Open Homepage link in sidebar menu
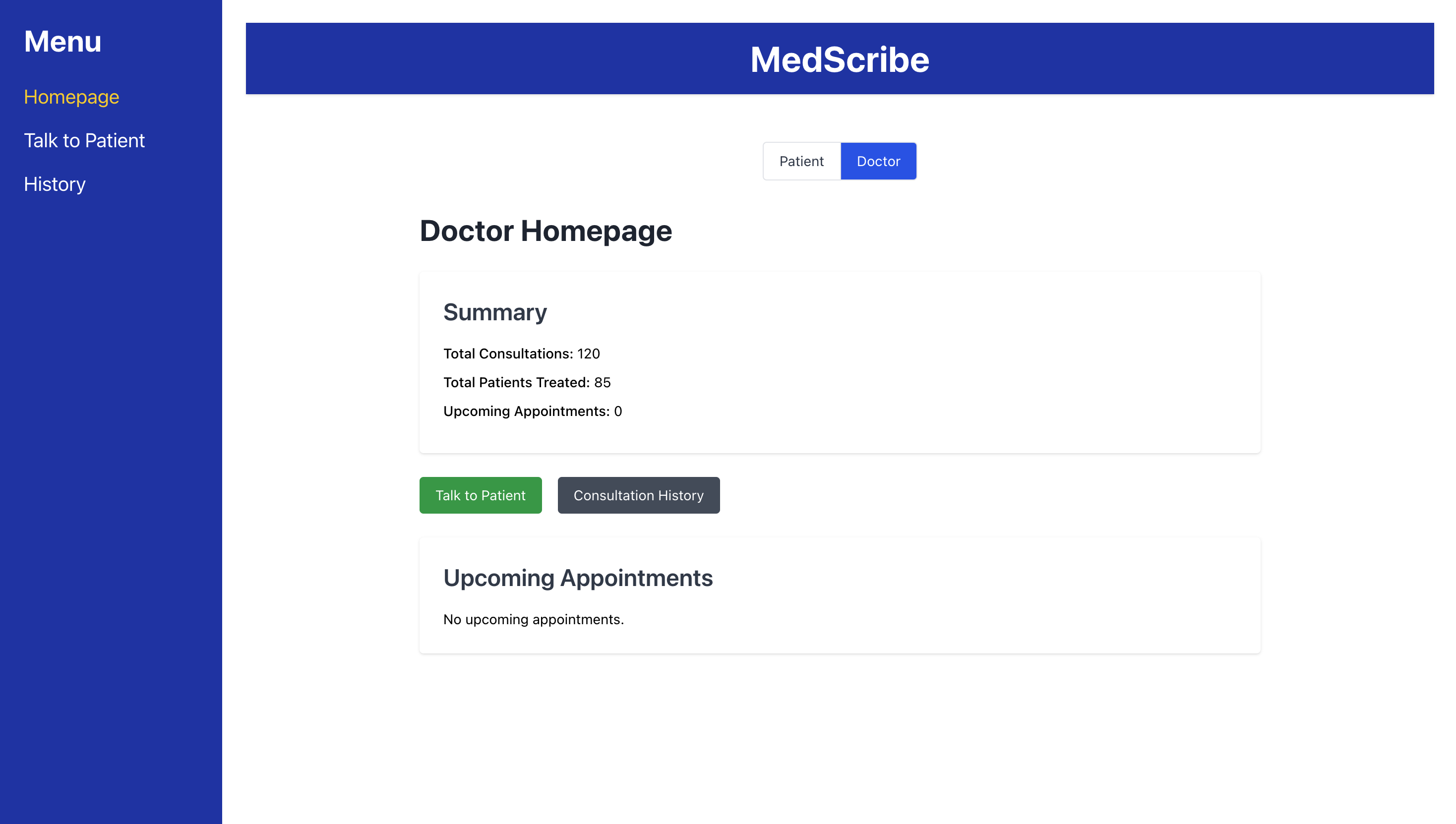The height and width of the screenshot is (824, 1456). point(71,97)
